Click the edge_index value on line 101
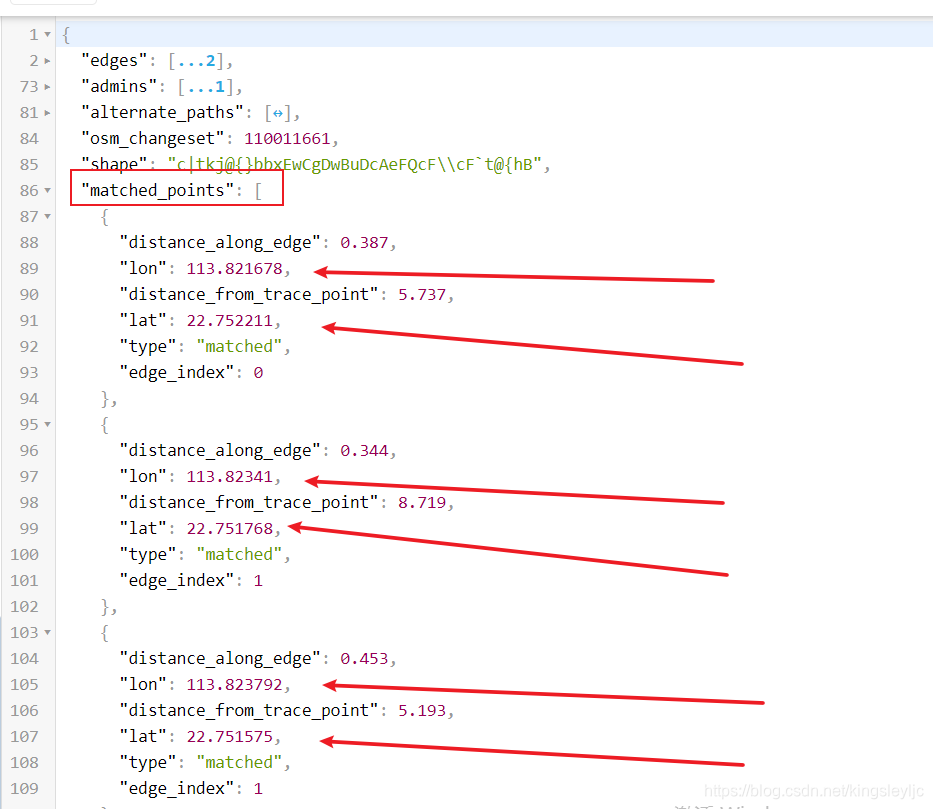The image size is (933, 809). (258, 581)
